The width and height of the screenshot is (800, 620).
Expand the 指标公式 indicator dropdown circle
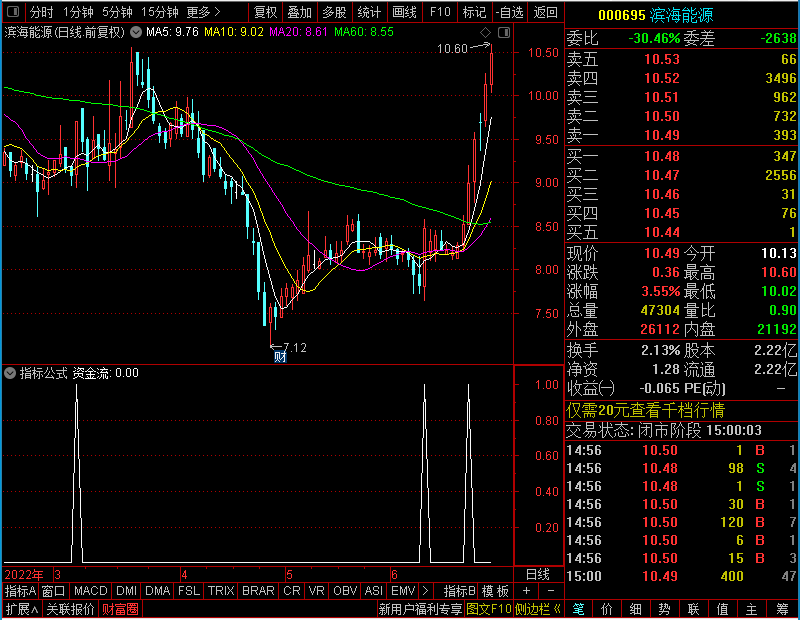10,373
